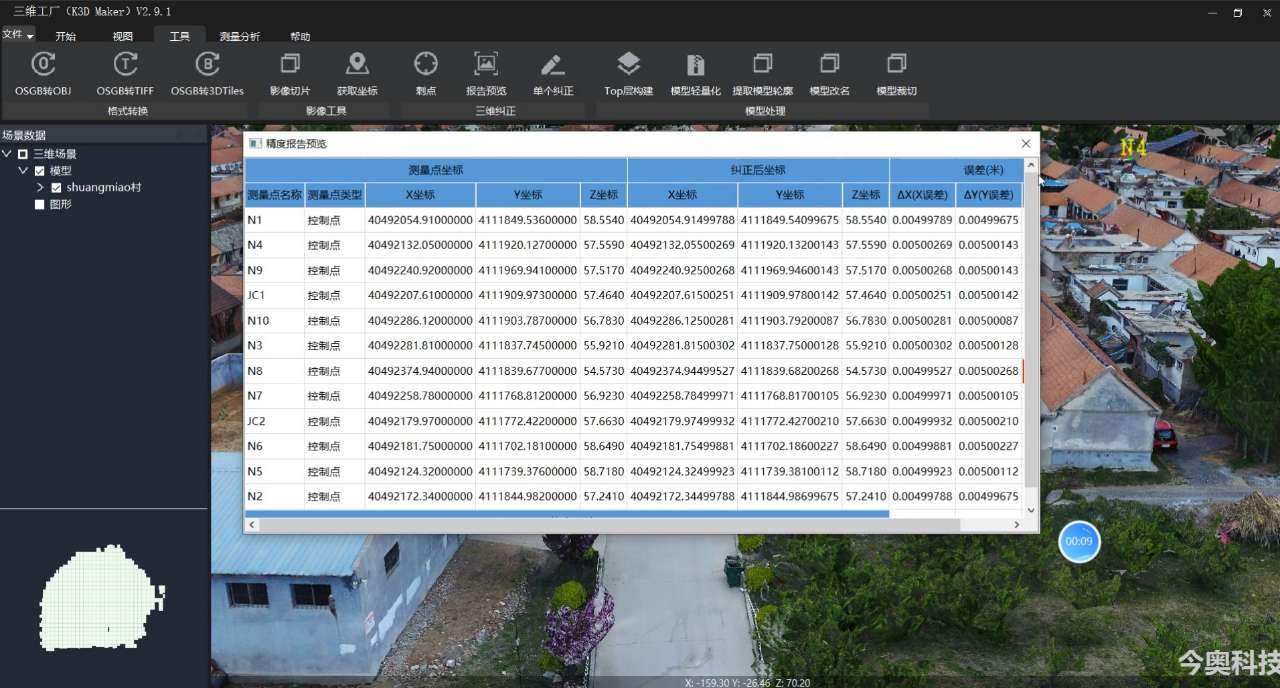
Task: Open the 帮助 menu
Action: 300,35
